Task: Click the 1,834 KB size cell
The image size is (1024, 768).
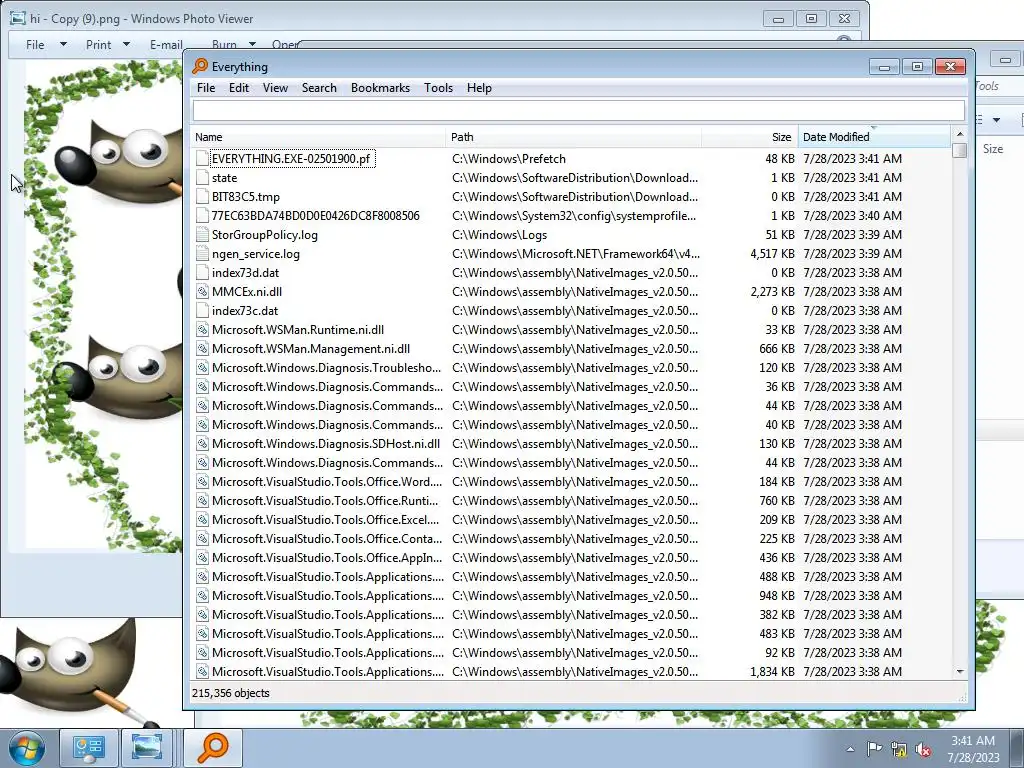Action: coord(772,671)
